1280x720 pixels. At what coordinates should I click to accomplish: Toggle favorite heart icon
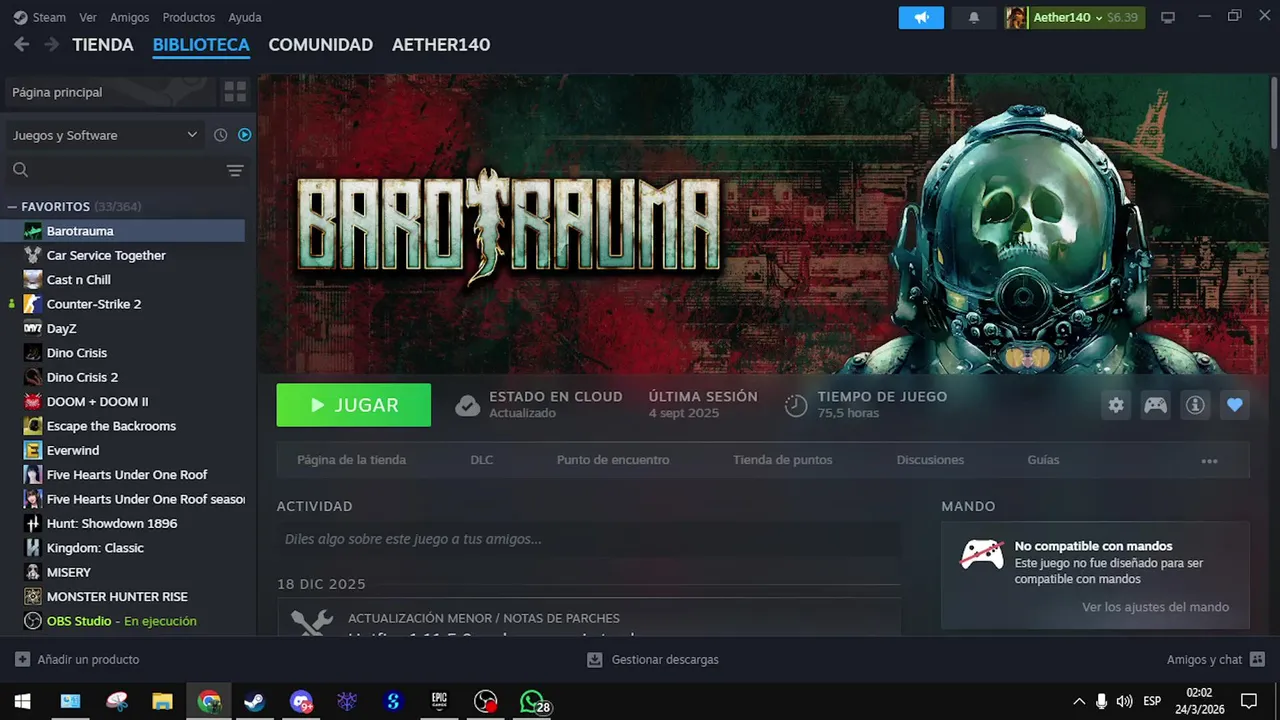[1234, 405]
